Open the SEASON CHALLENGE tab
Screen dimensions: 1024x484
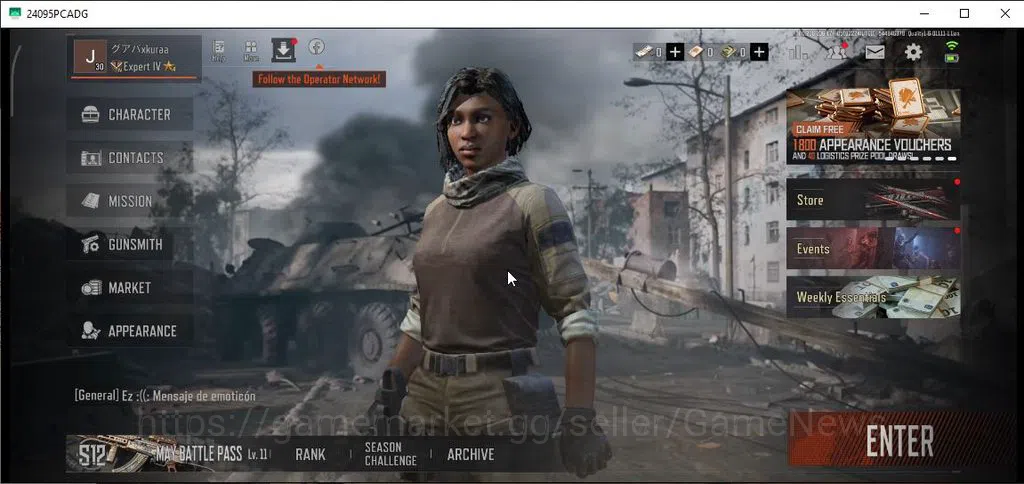[x=391, y=454]
